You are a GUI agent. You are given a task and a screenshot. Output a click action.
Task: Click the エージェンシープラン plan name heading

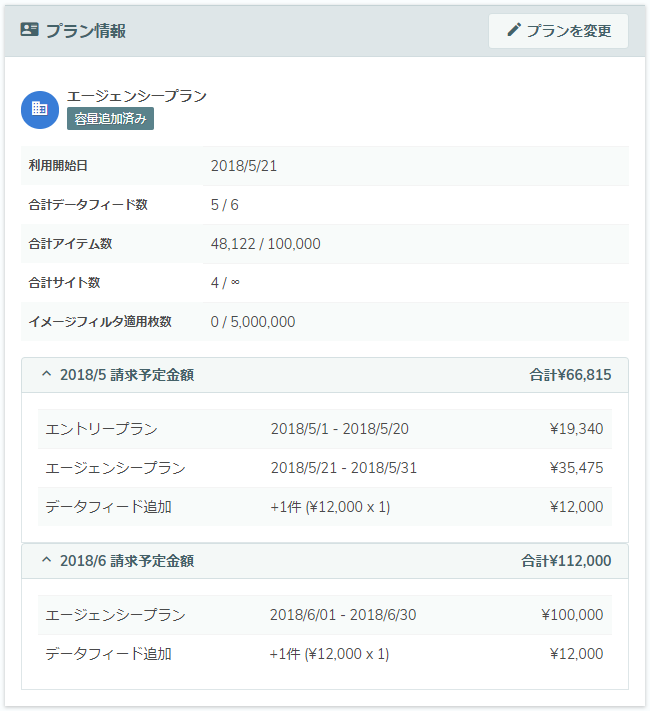137,96
